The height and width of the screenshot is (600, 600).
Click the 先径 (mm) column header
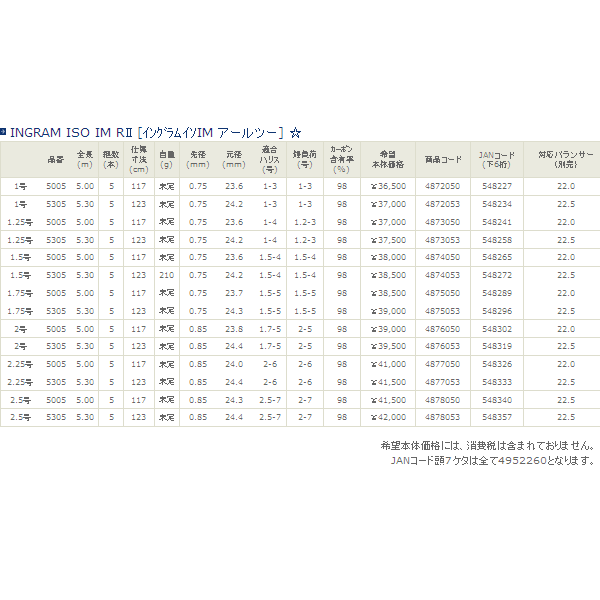(x=198, y=160)
